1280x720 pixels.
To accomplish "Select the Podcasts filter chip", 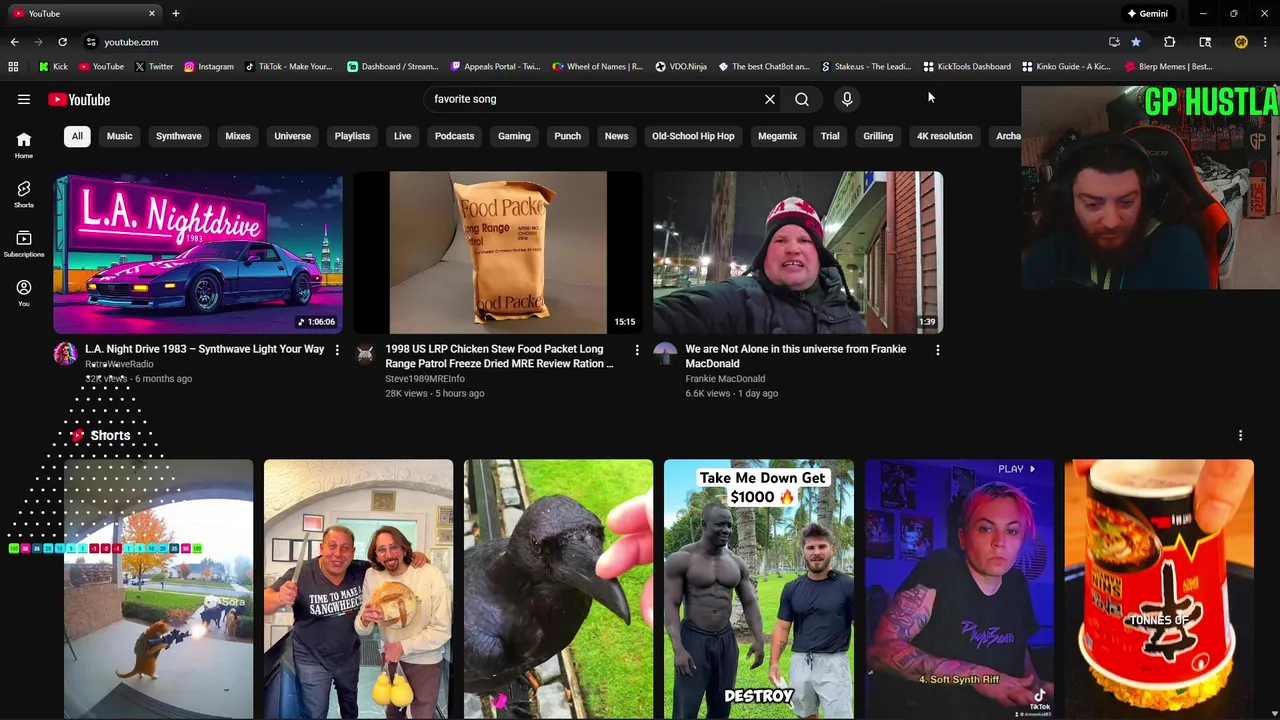I will pyautogui.click(x=455, y=136).
